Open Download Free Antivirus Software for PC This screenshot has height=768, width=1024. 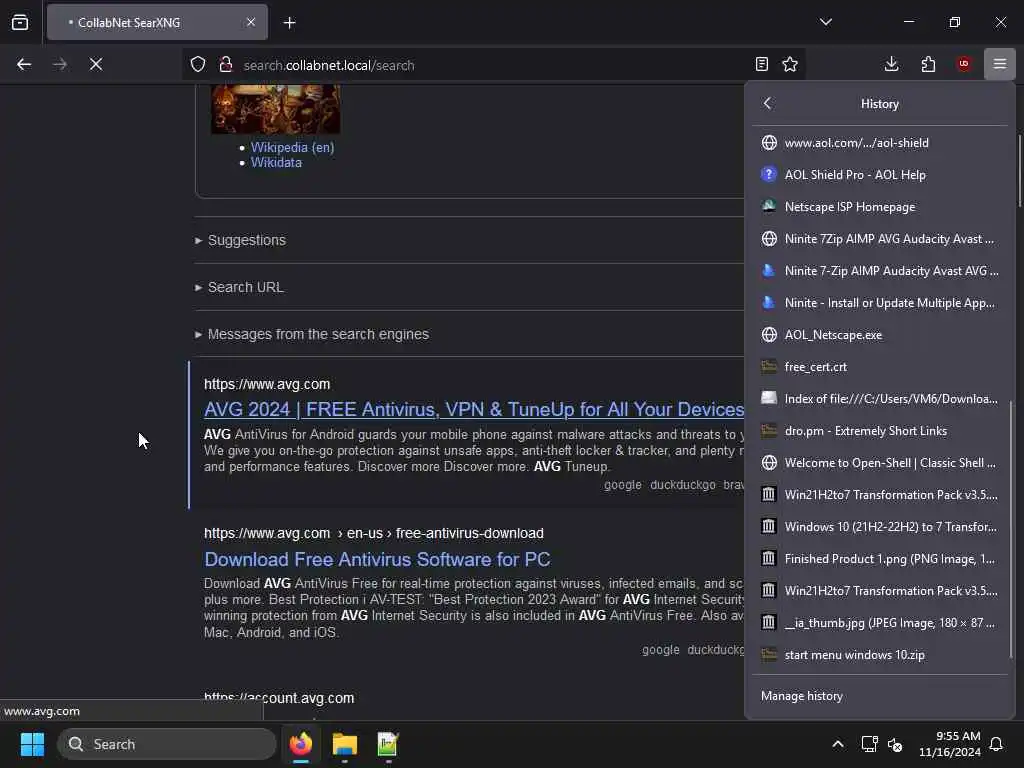point(377,560)
